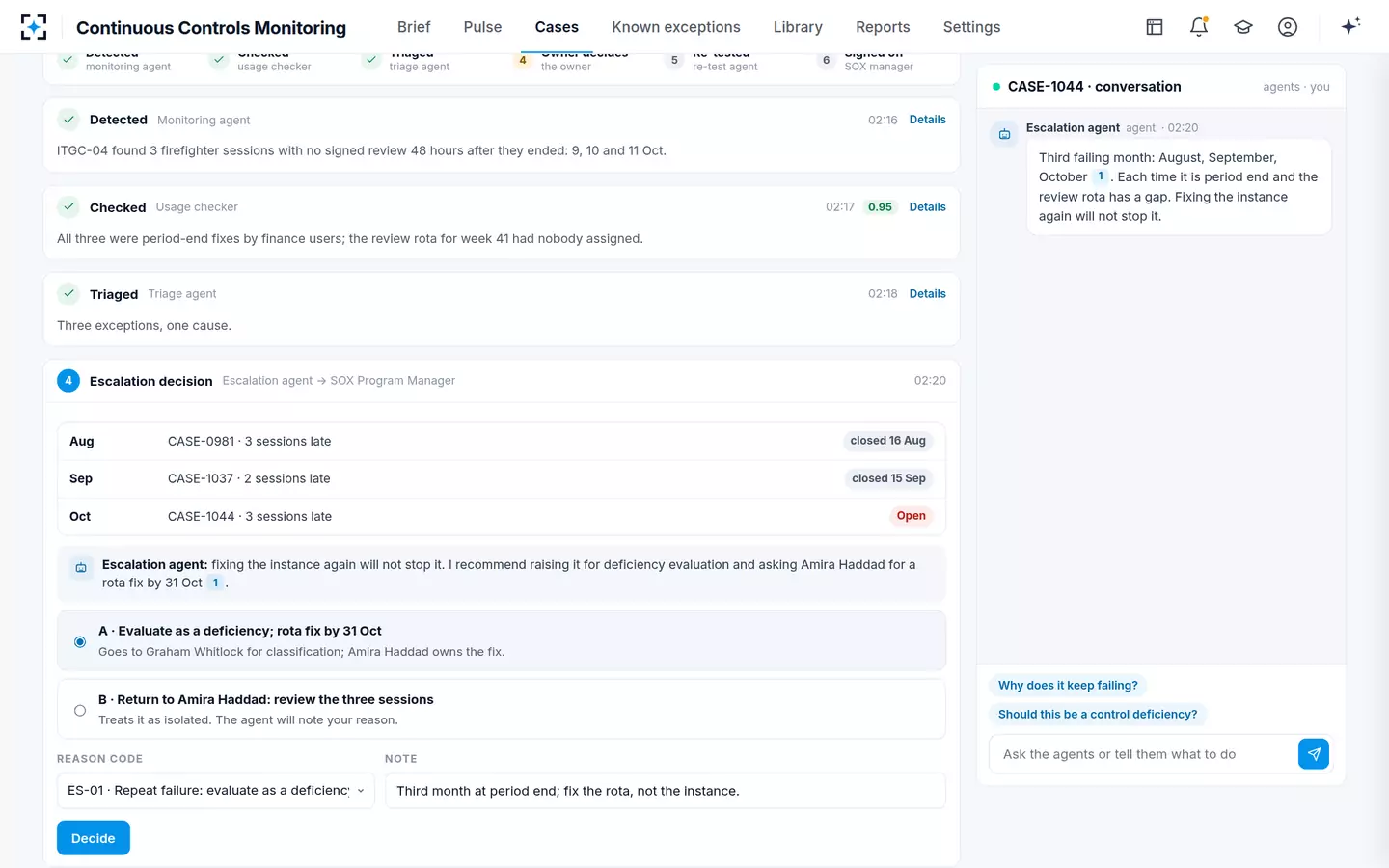
Task: Open the graduation cap learning icon
Action: 1243,27
